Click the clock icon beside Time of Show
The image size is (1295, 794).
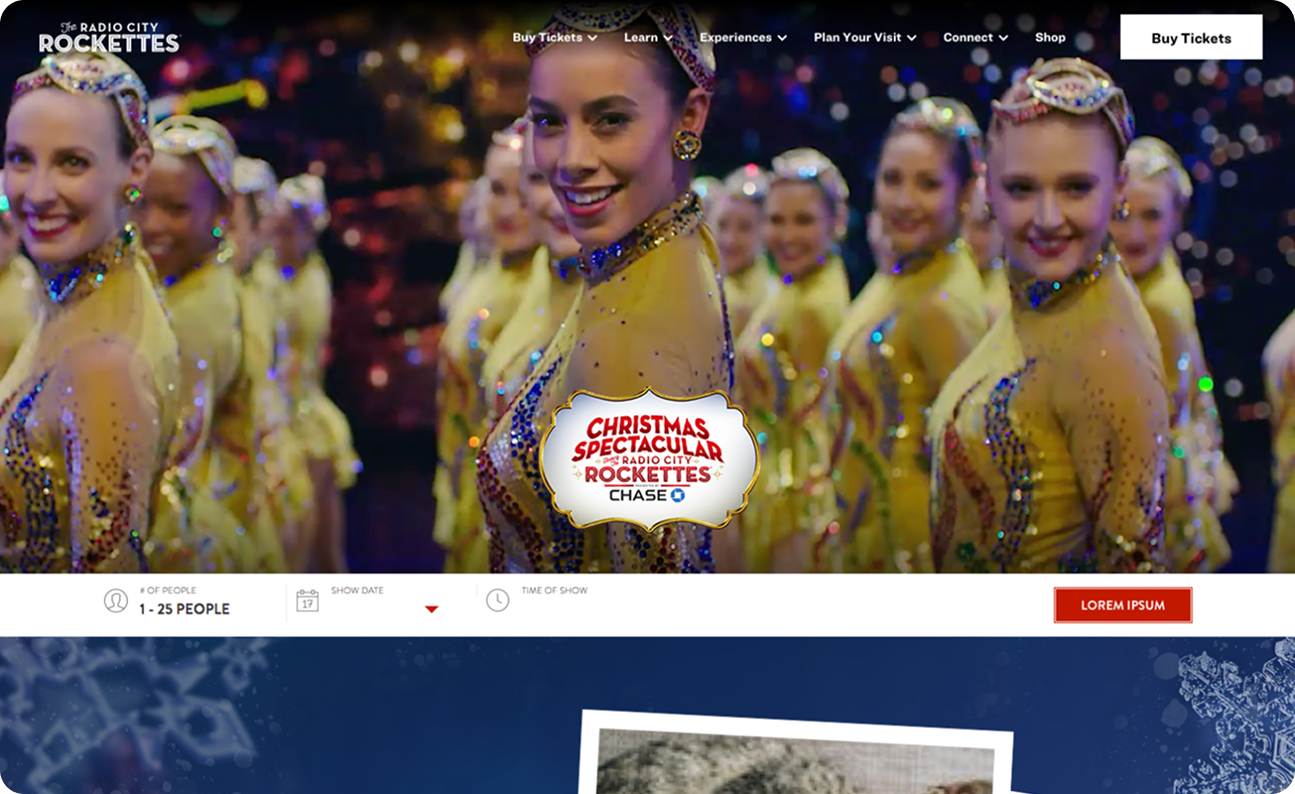497,600
